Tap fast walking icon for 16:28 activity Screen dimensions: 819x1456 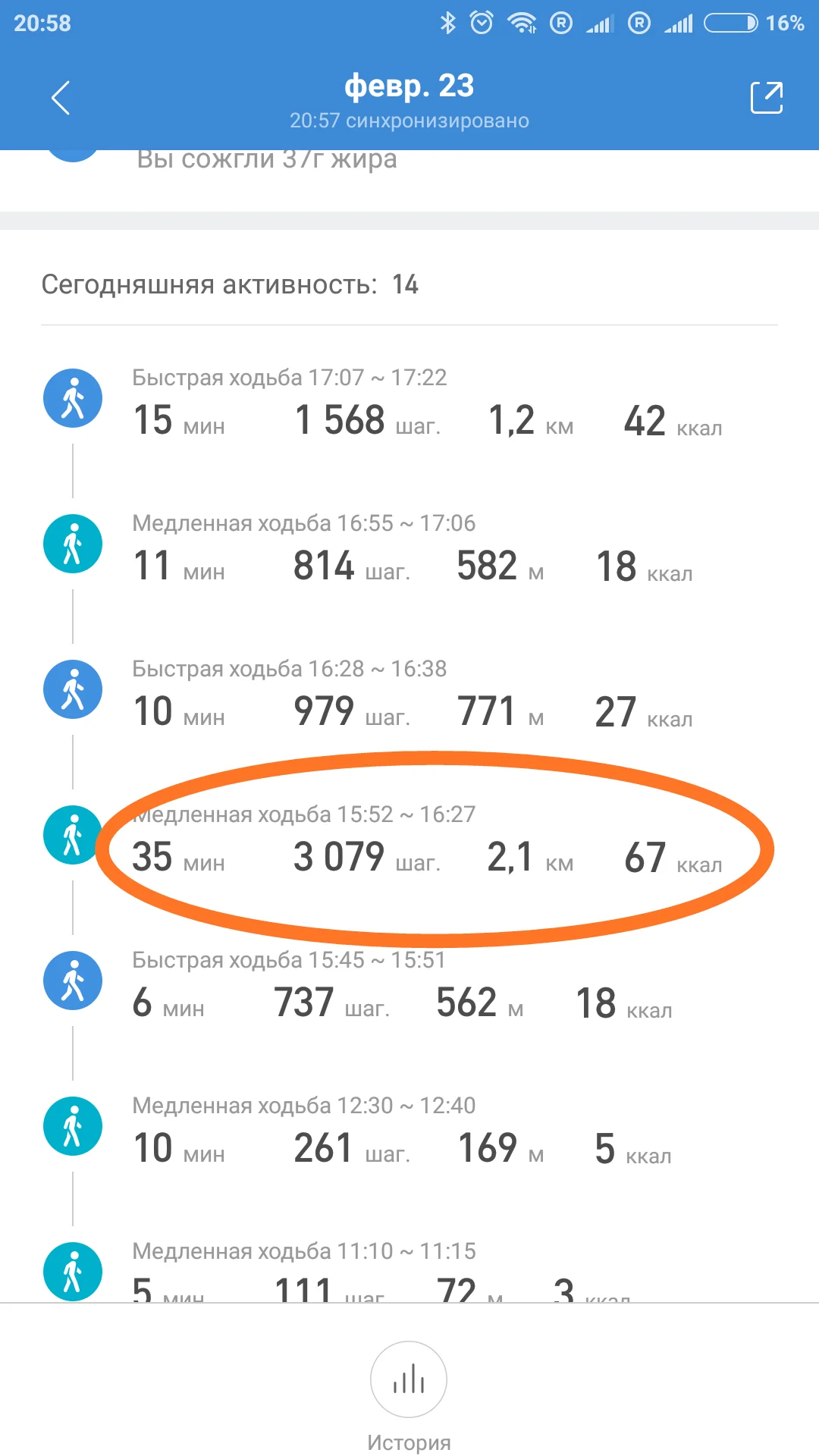73,689
